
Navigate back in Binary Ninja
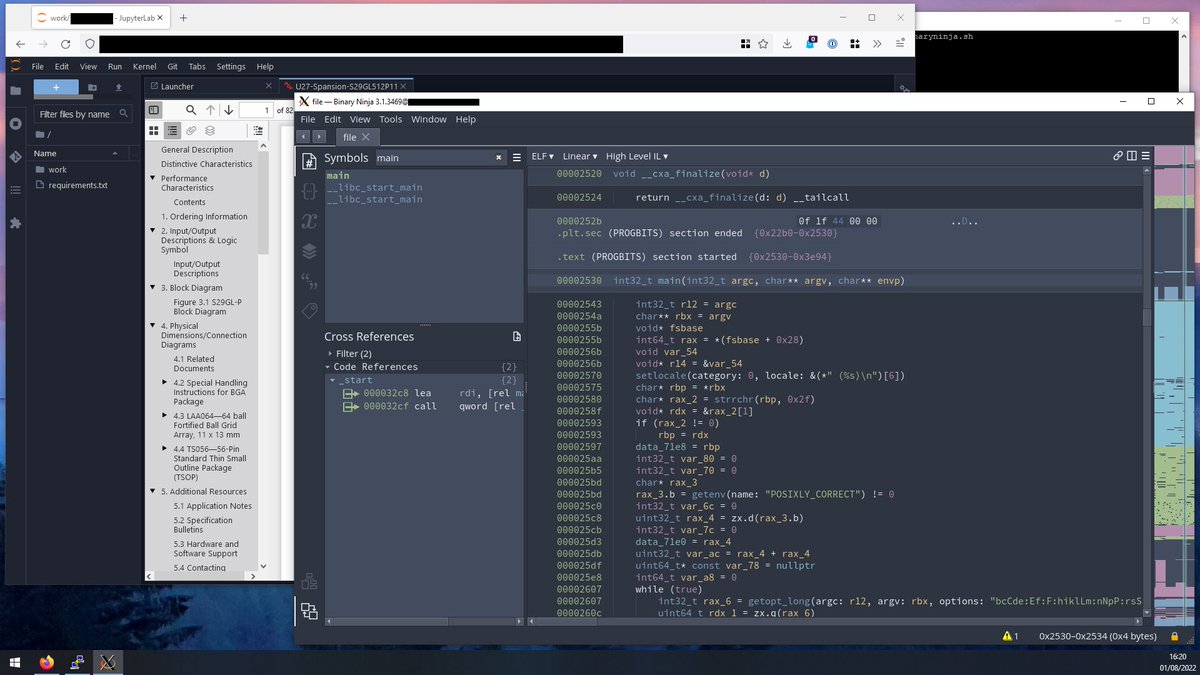305,137
